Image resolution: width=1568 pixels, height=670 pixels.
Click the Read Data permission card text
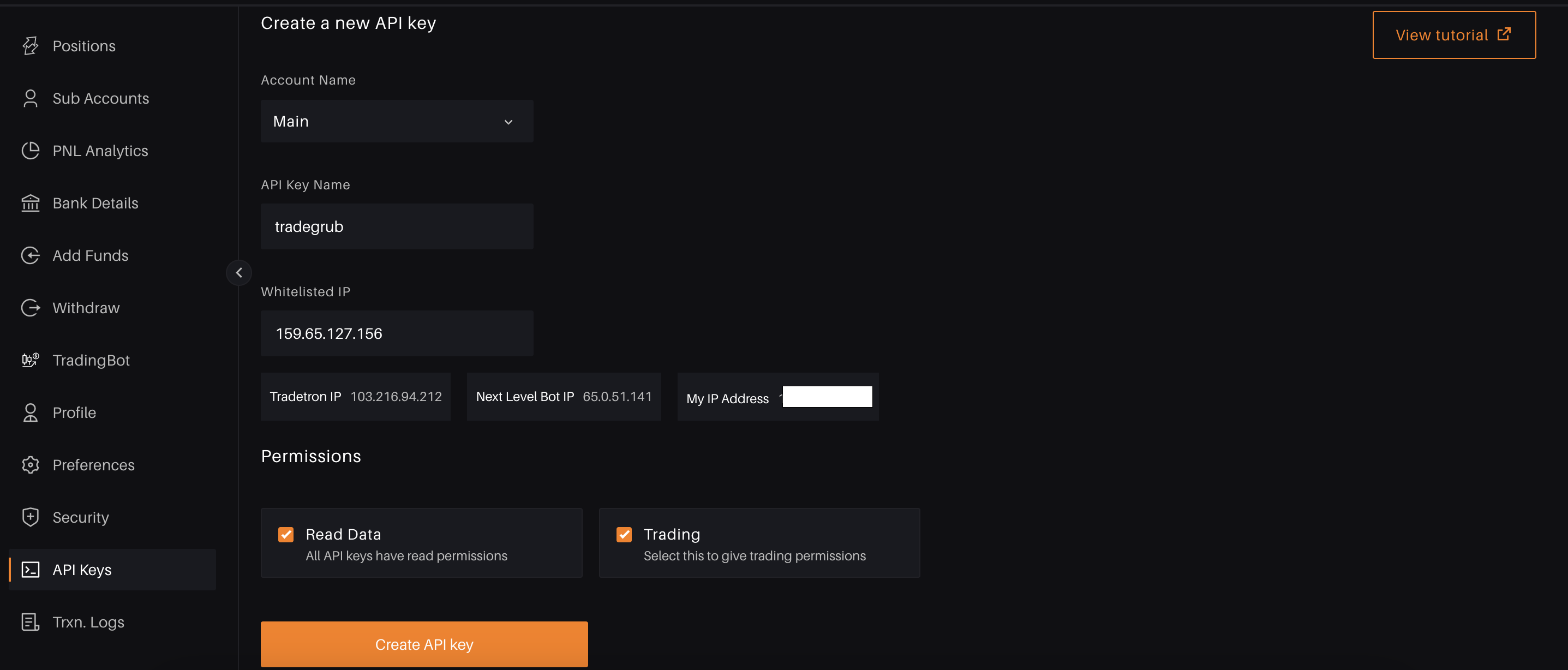pos(343,534)
